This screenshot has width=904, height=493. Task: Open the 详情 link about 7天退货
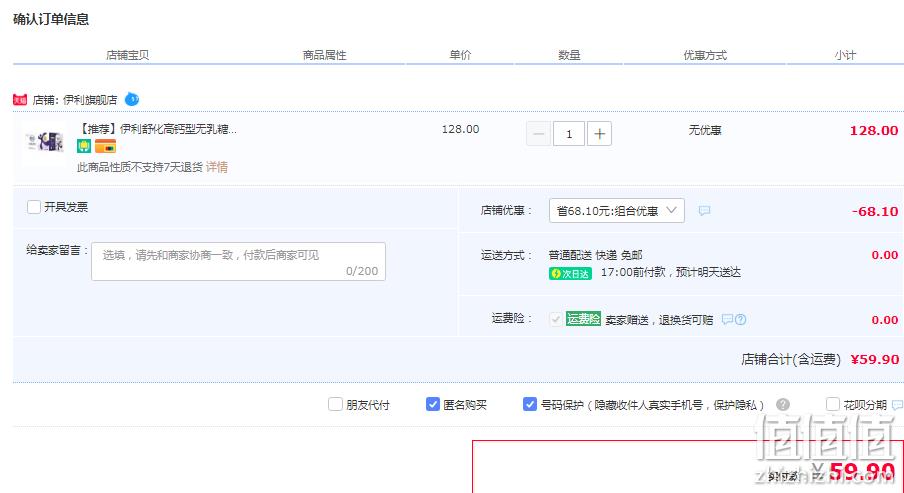tap(217, 167)
